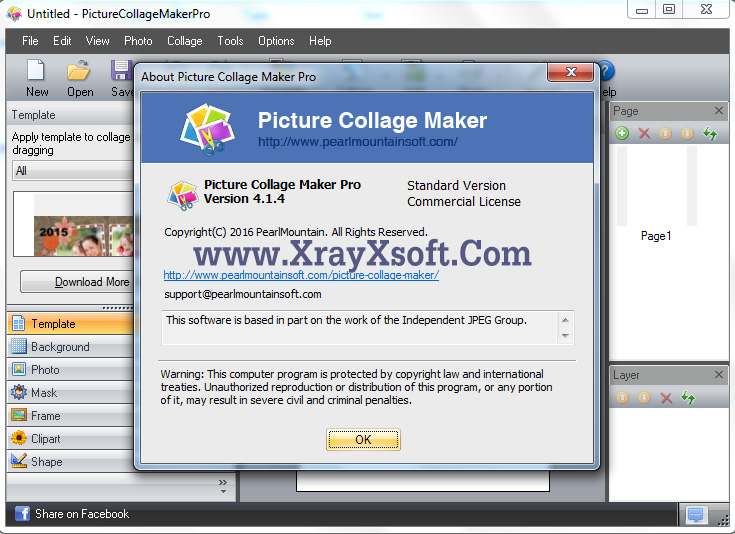The image size is (735, 534).
Task: Select the Shape sidebar category
Action: 70,461
